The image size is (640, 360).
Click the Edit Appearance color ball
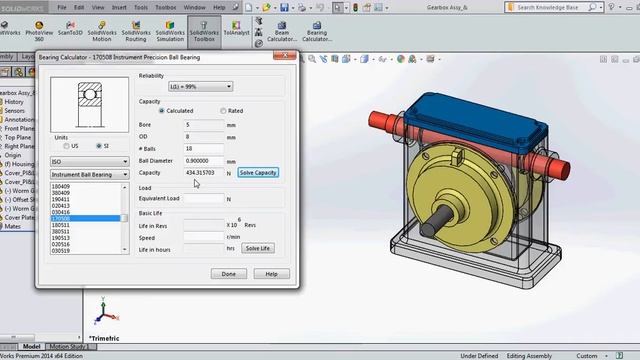[401, 59]
